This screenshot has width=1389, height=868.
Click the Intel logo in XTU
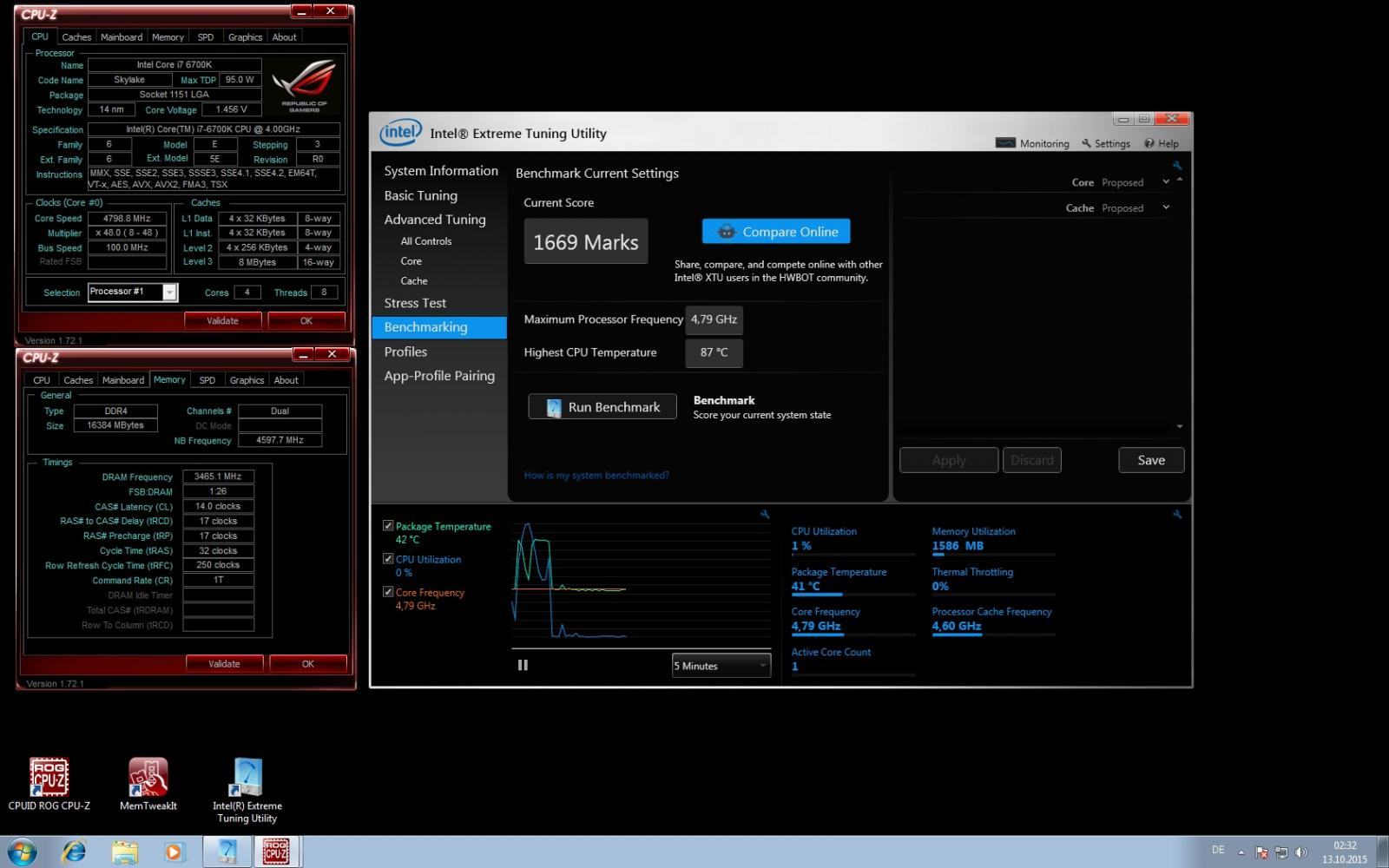[400, 132]
